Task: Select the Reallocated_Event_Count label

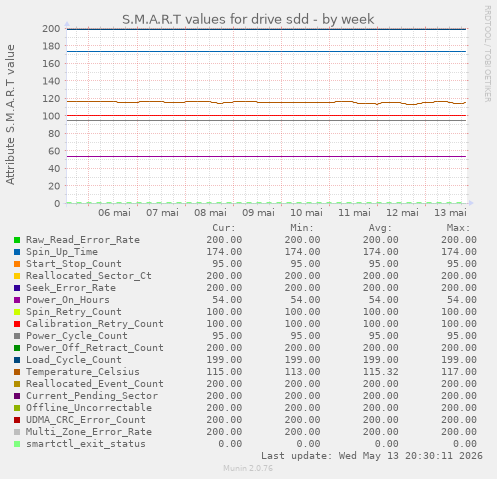Action: [95, 384]
